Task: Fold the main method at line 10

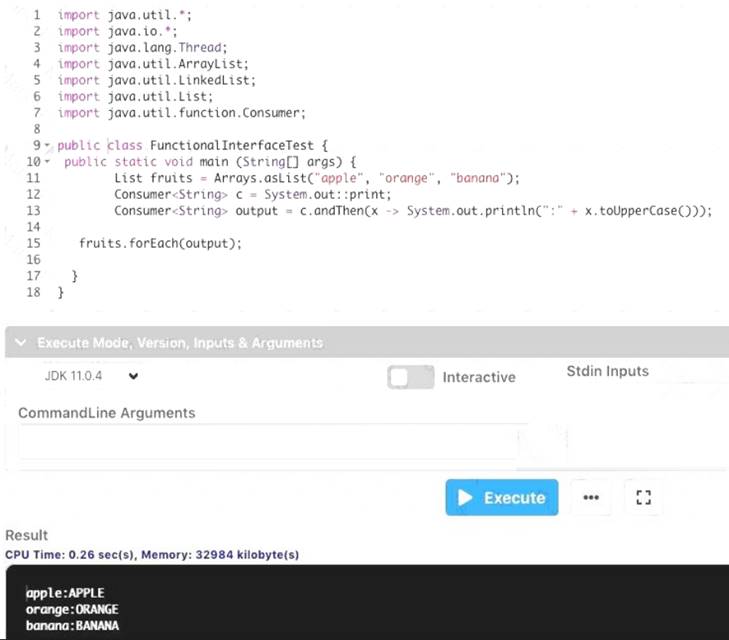Action: point(48,162)
